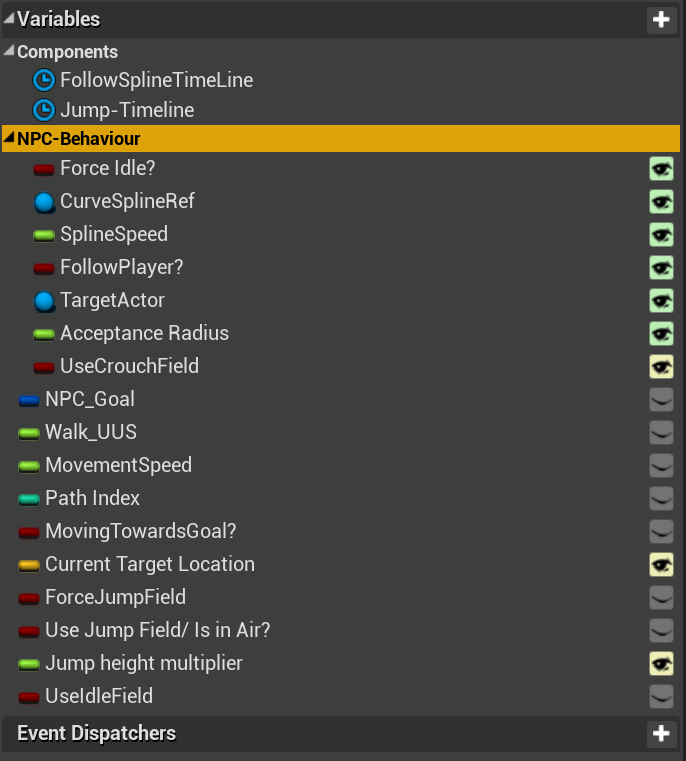The image size is (686, 761).
Task: Collapse the Components category arrow
Action: click(x=9, y=50)
